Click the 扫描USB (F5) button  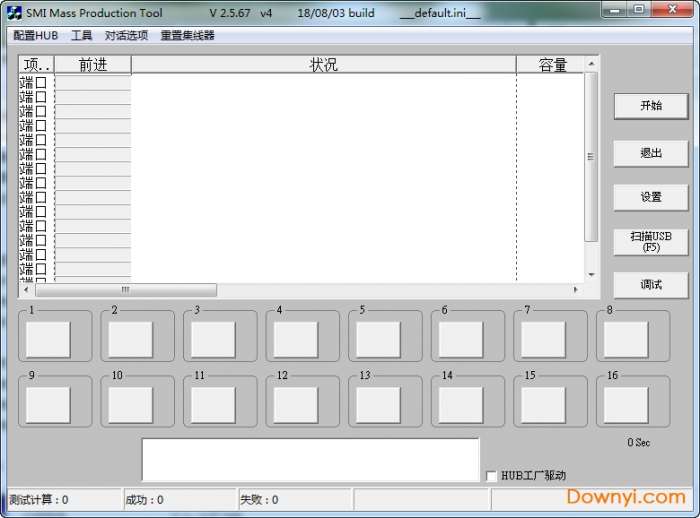(x=651, y=242)
